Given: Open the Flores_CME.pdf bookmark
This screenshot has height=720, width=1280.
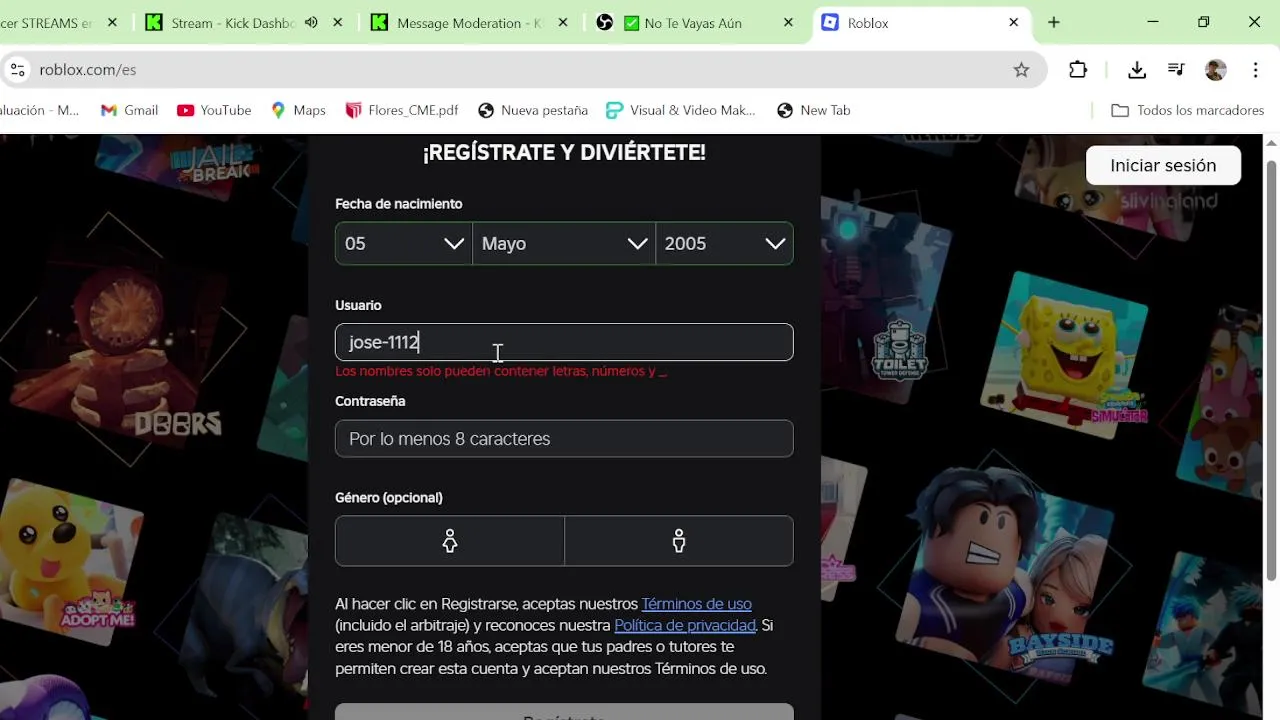Looking at the screenshot, I should [x=402, y=110].
